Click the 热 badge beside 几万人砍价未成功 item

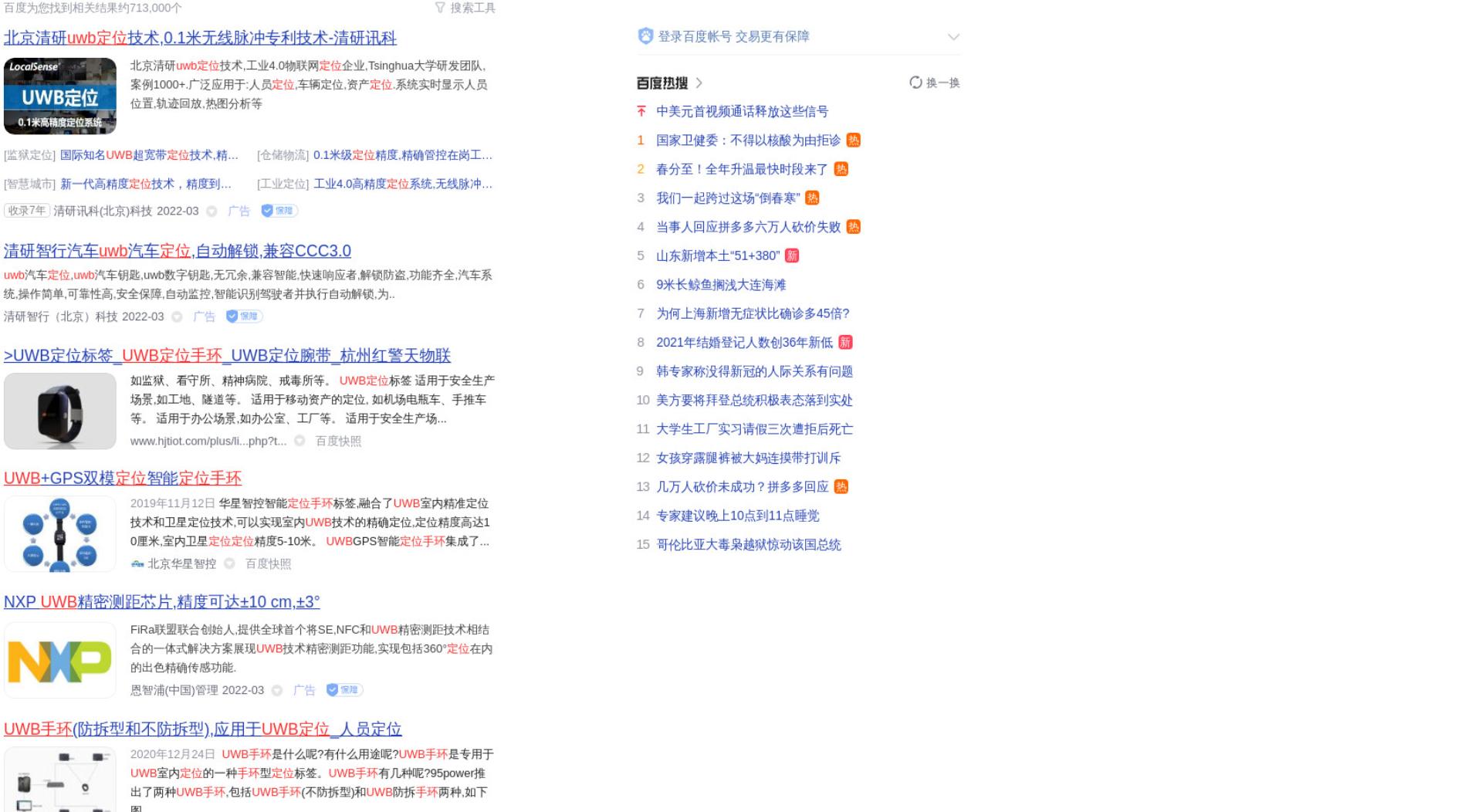click(841, 487)
